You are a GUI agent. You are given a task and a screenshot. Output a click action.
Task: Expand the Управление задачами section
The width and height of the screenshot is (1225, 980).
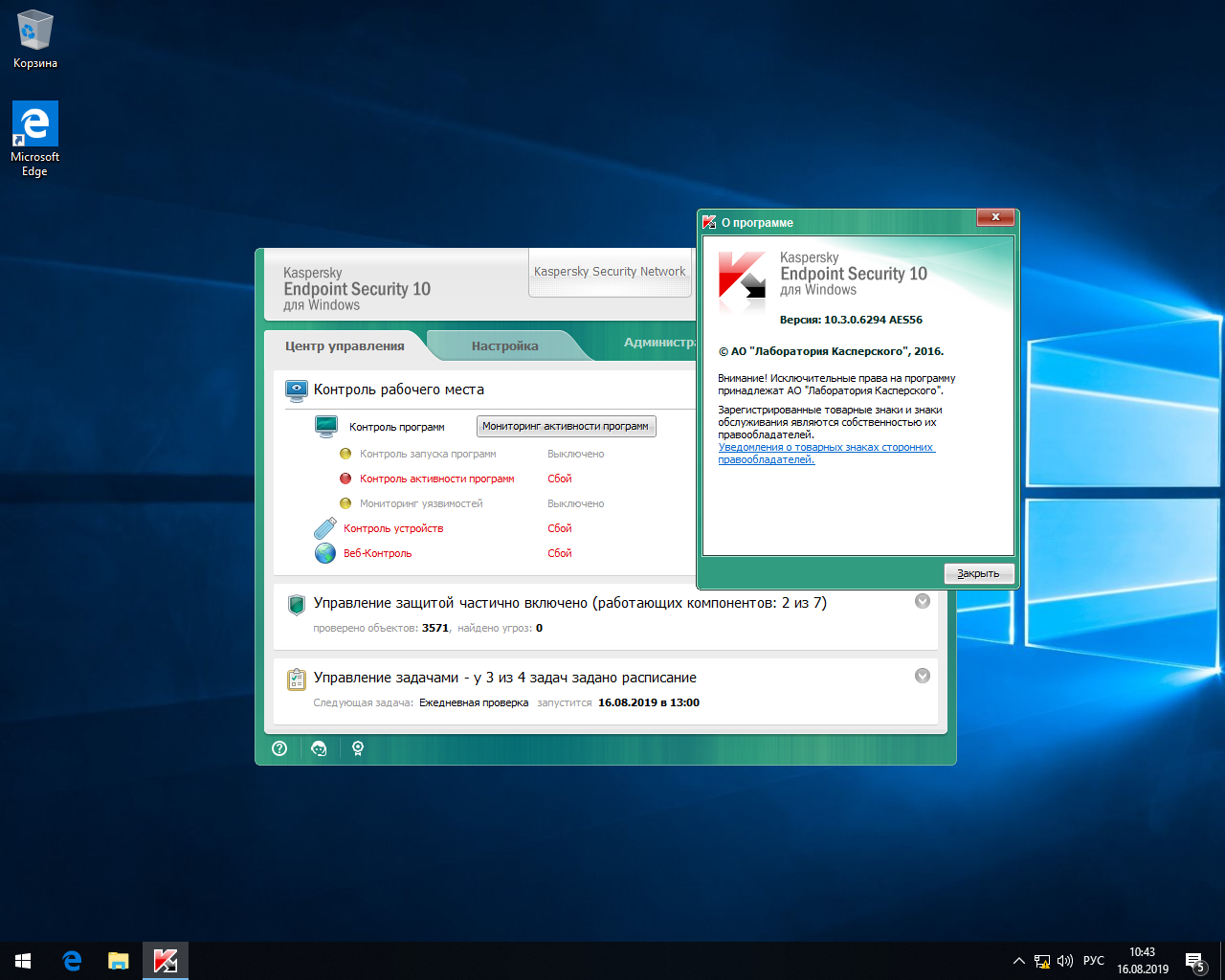coord(923,676)
